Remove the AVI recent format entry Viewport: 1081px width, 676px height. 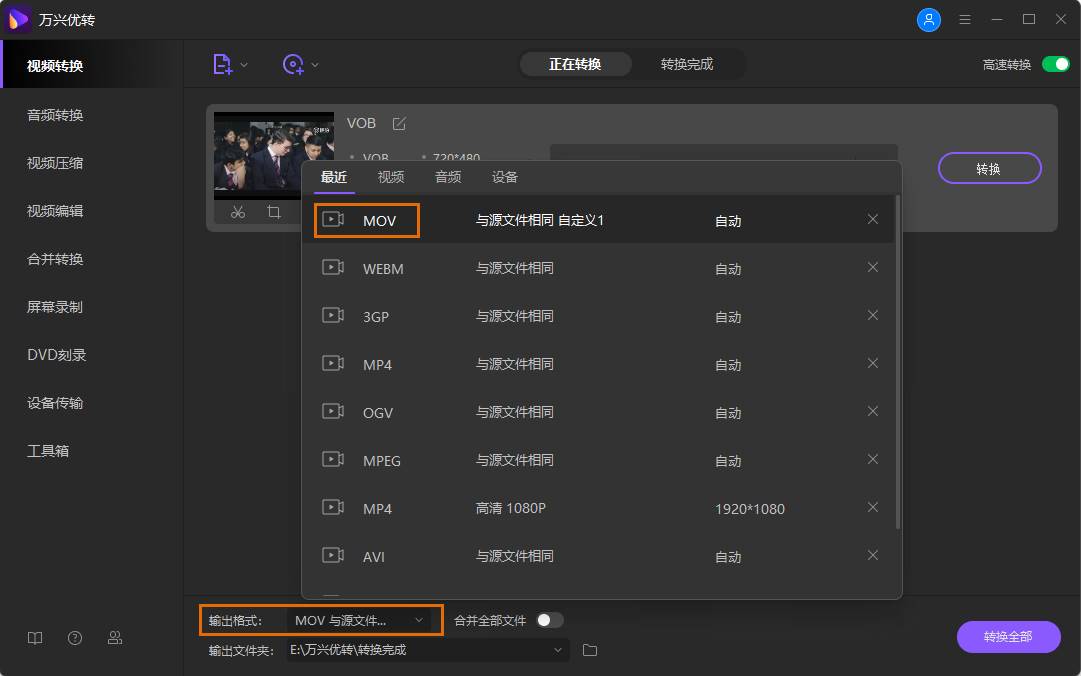[x=873, y=555]
